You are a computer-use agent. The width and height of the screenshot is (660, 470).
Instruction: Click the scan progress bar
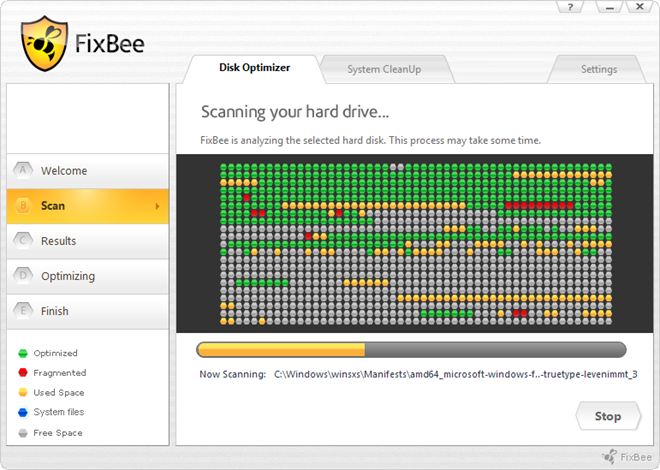[x=411, y=350]
